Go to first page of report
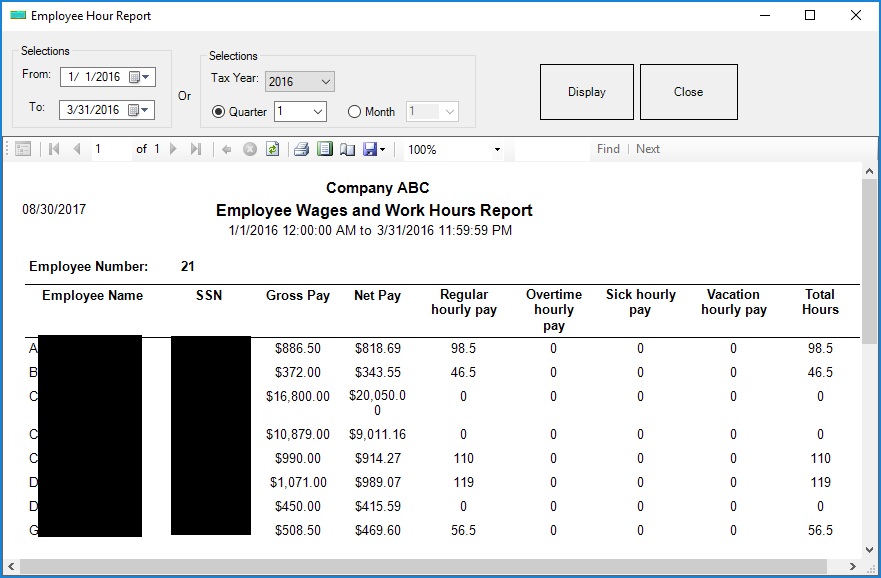Image resolution: width=881 pixels, height=578 pixels. tap(54, 149)
